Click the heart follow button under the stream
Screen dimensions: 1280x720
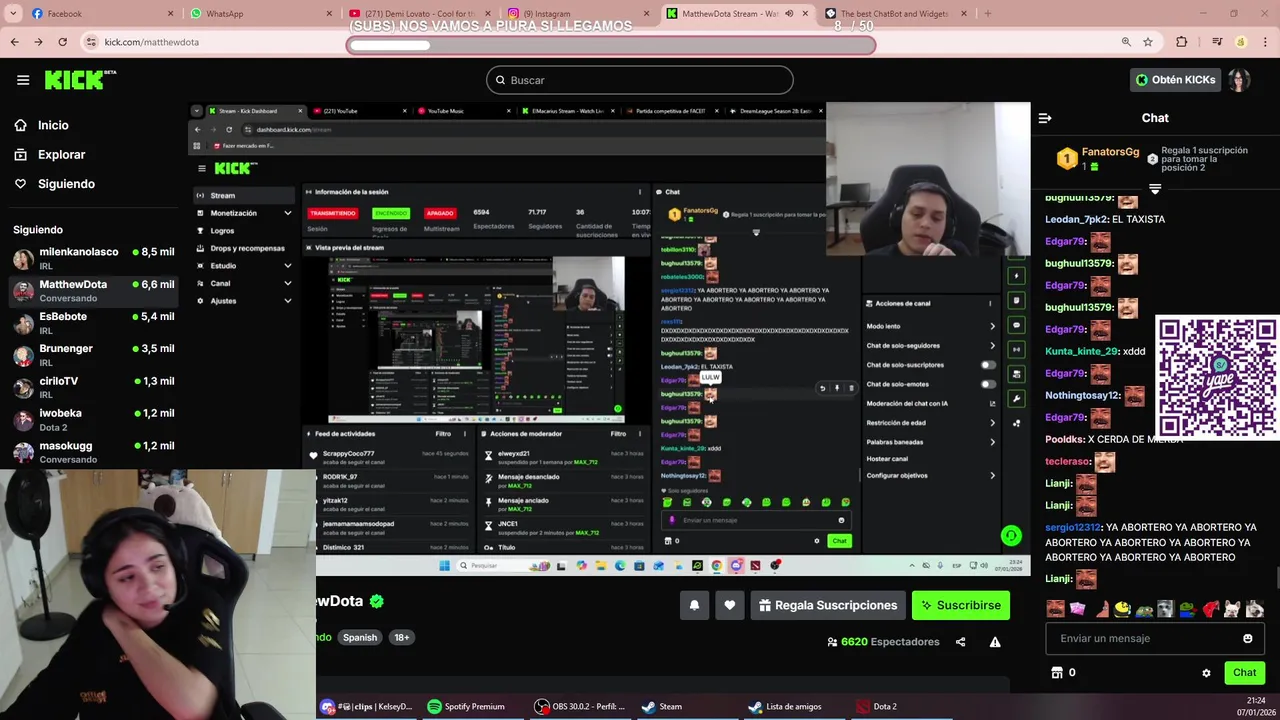coord(730,605)
